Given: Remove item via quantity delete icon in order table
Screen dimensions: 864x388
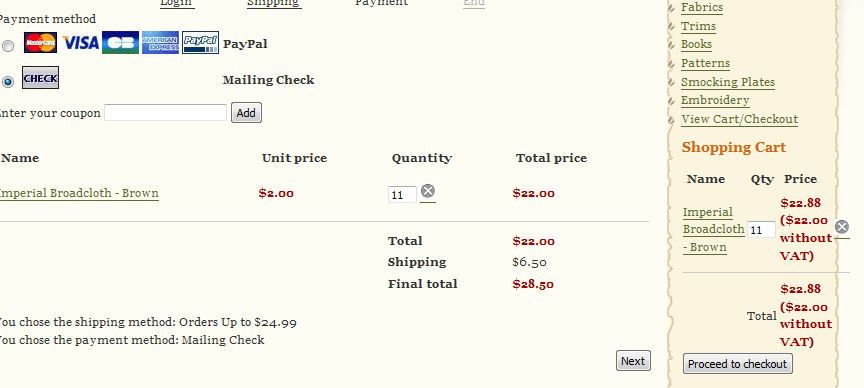Looking at the screenshot, I should (x=428, y=191).
